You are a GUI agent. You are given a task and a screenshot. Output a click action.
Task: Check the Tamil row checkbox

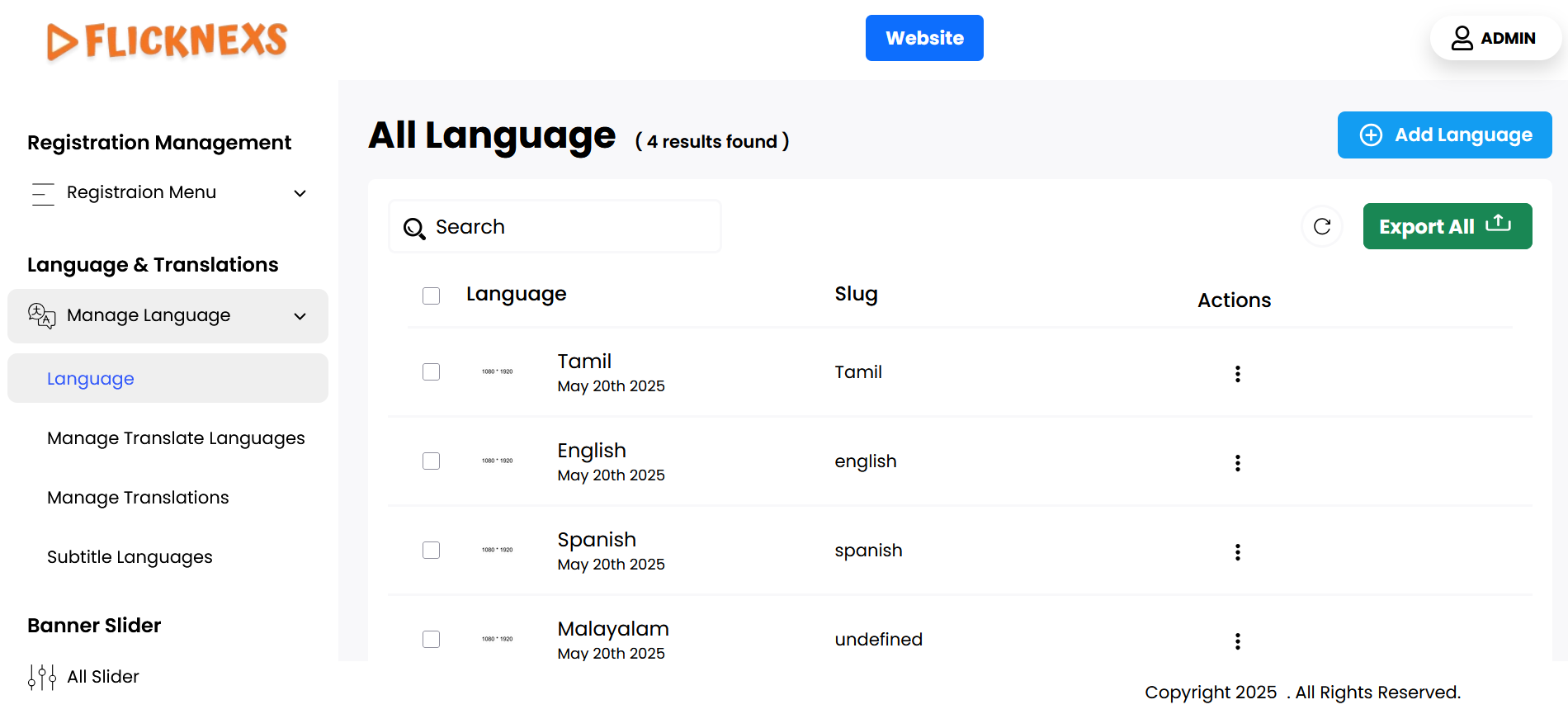coord(431,372)
